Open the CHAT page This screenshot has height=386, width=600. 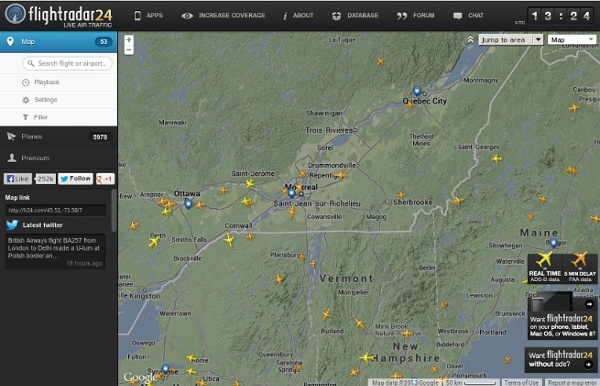click(x=468, y=15)
